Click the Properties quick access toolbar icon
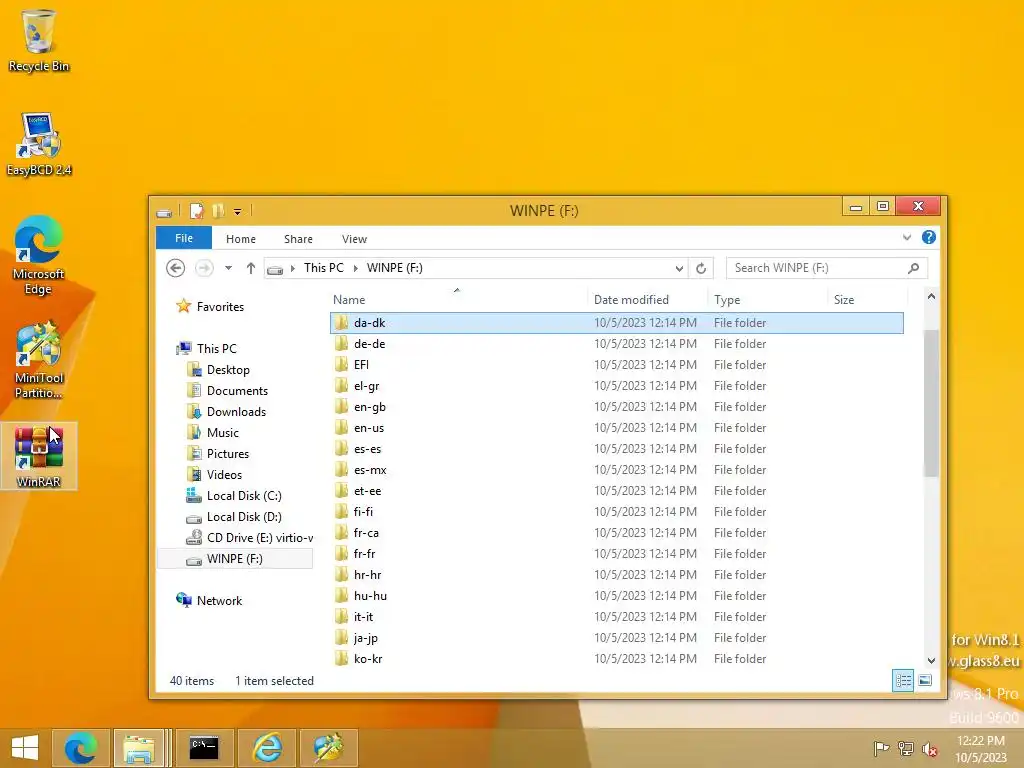Image resolution: width=1024 pixels, height=768 pixels. coord(197,211)
